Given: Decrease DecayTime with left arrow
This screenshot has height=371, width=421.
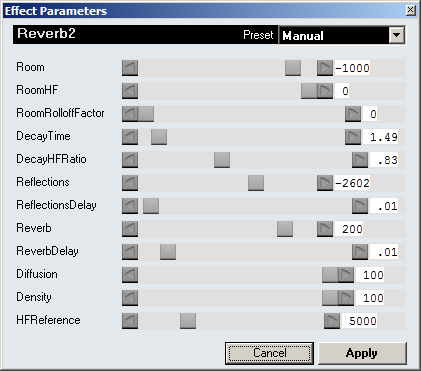Looking at the screenshot, I should pyautogui.click(x=130, y=137).
